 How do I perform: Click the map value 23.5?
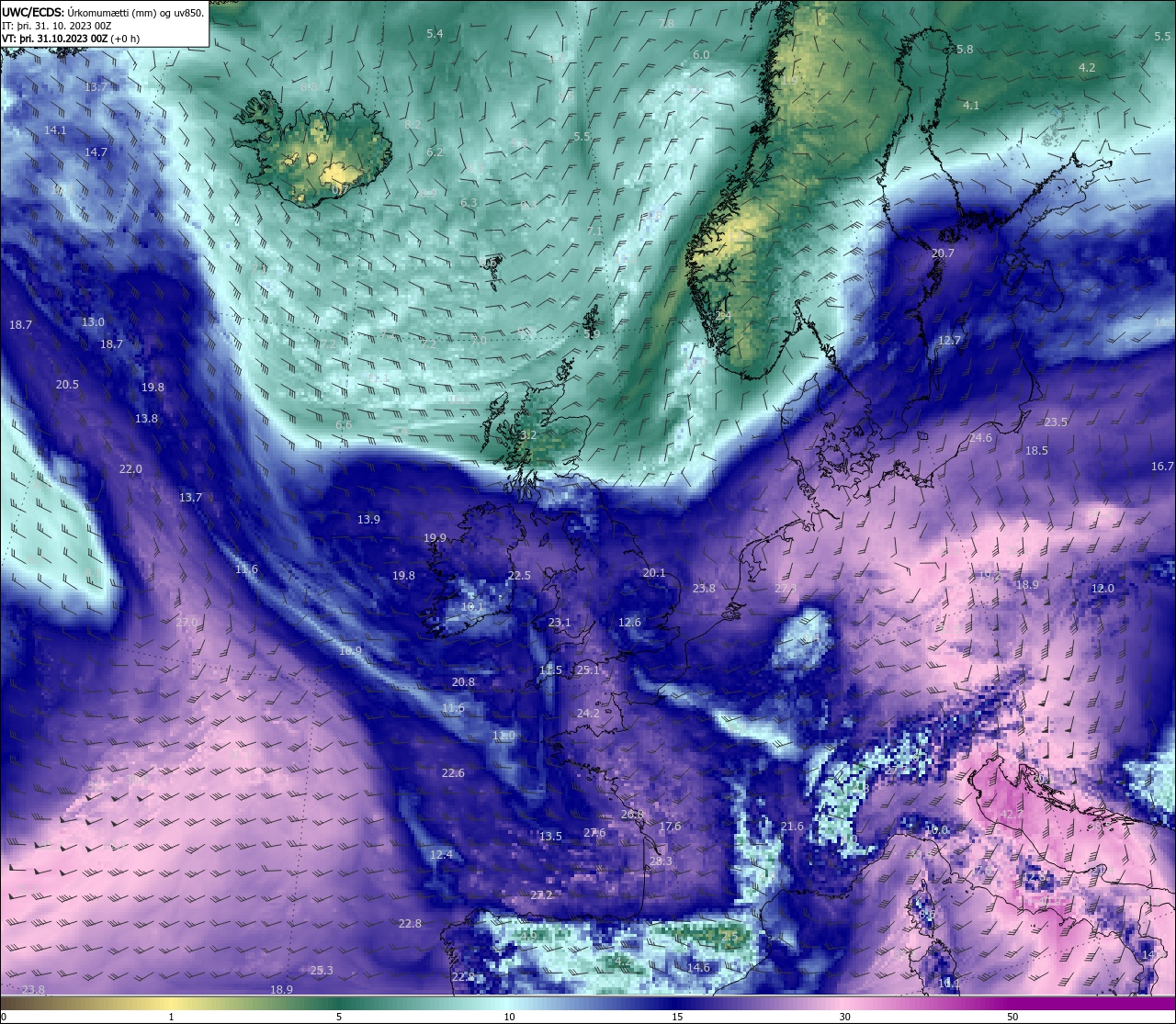(1056, 422)
